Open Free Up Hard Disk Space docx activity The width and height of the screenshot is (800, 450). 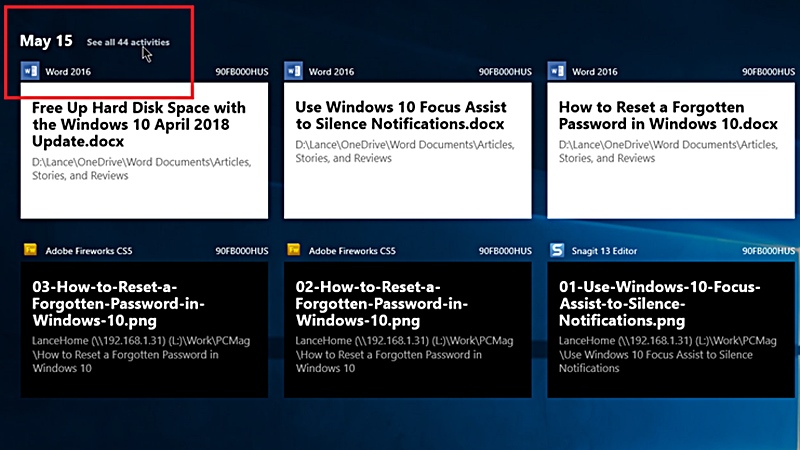(144, 150)
